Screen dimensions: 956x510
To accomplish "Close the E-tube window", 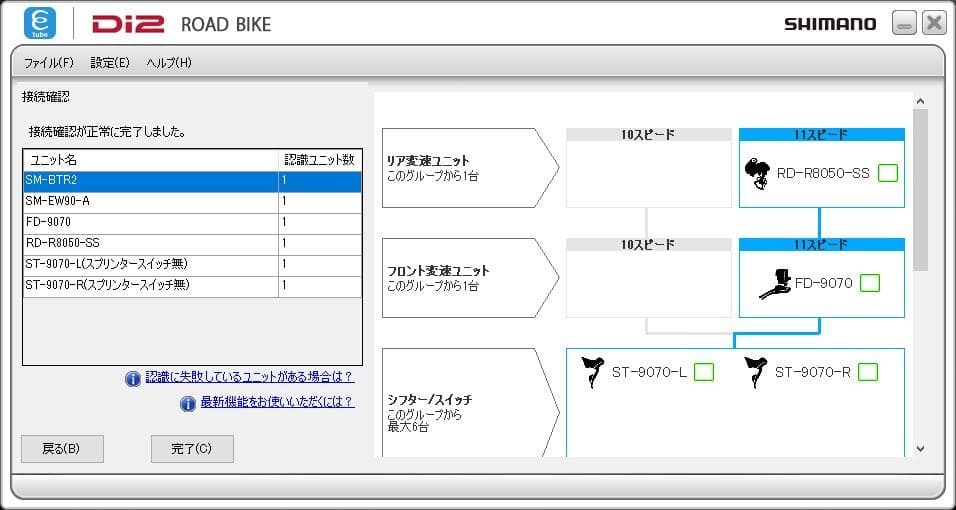I will [935, 23].
